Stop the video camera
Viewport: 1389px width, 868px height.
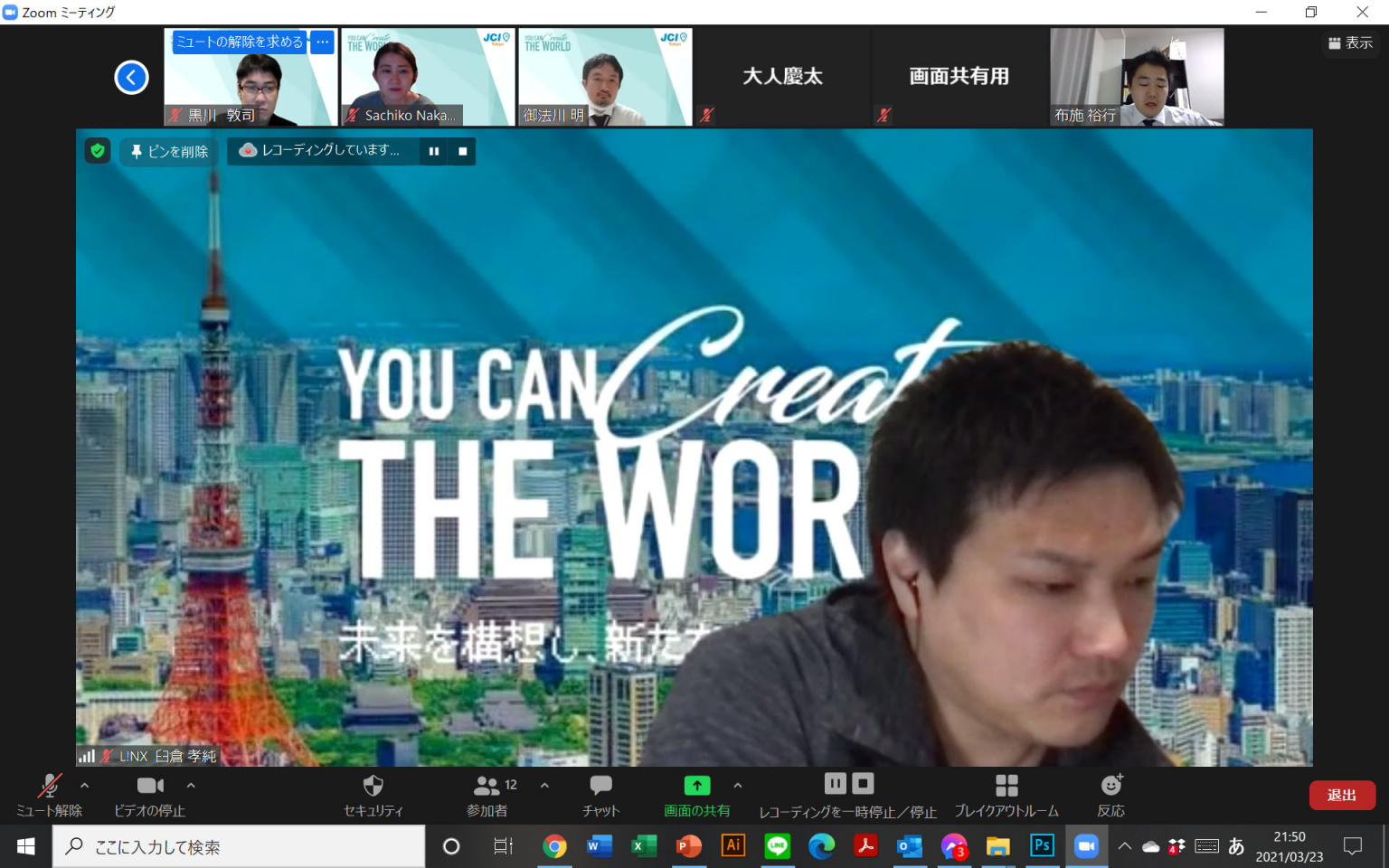[149, 795]
